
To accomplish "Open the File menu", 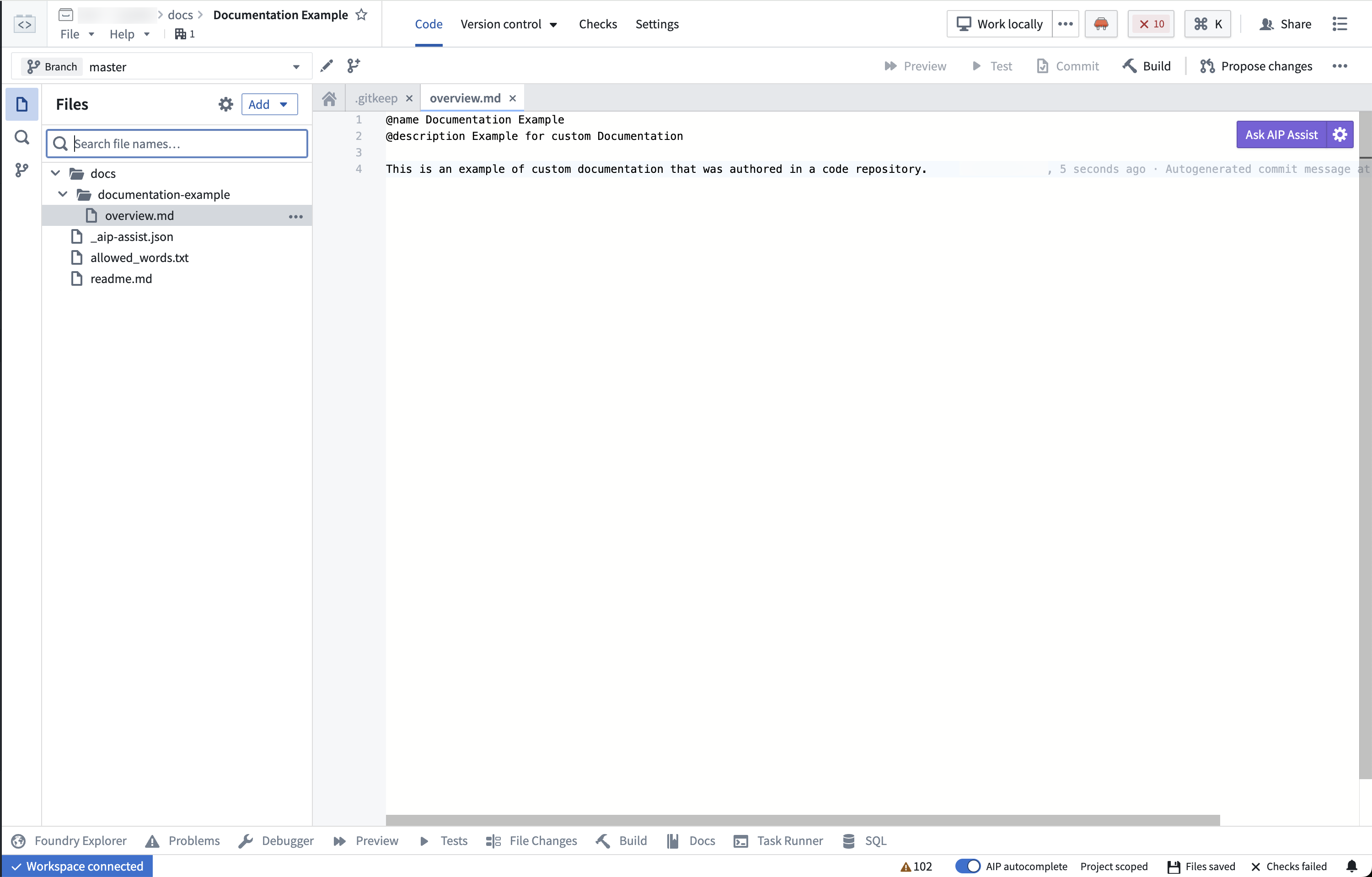I will click(x=77, y=34).
